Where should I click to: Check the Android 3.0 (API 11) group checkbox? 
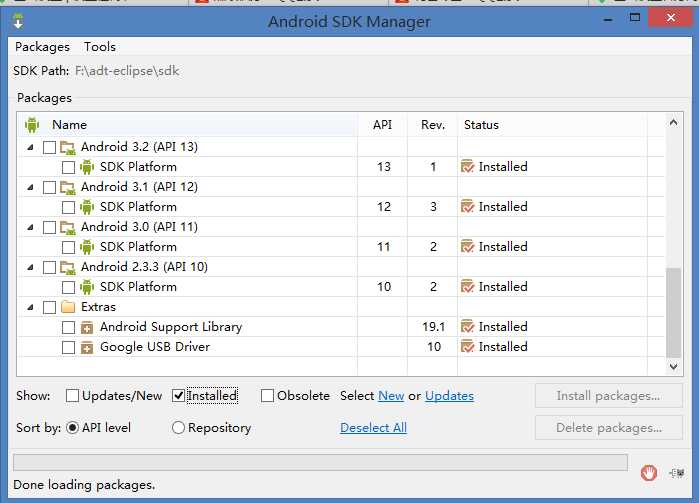pos(49,228)
